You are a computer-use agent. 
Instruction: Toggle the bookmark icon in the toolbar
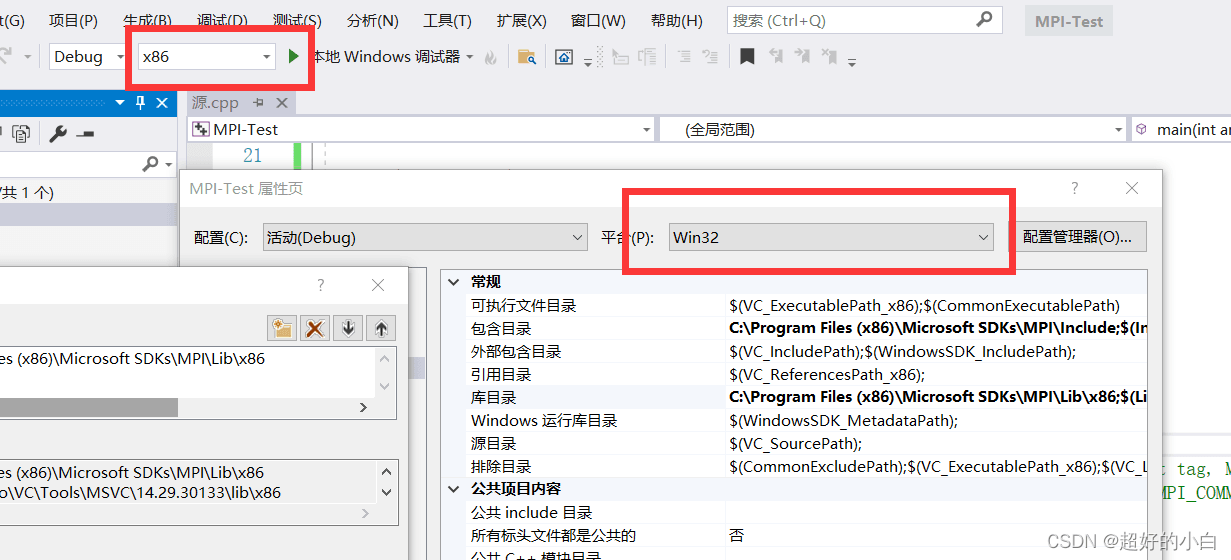pos(747,57)
